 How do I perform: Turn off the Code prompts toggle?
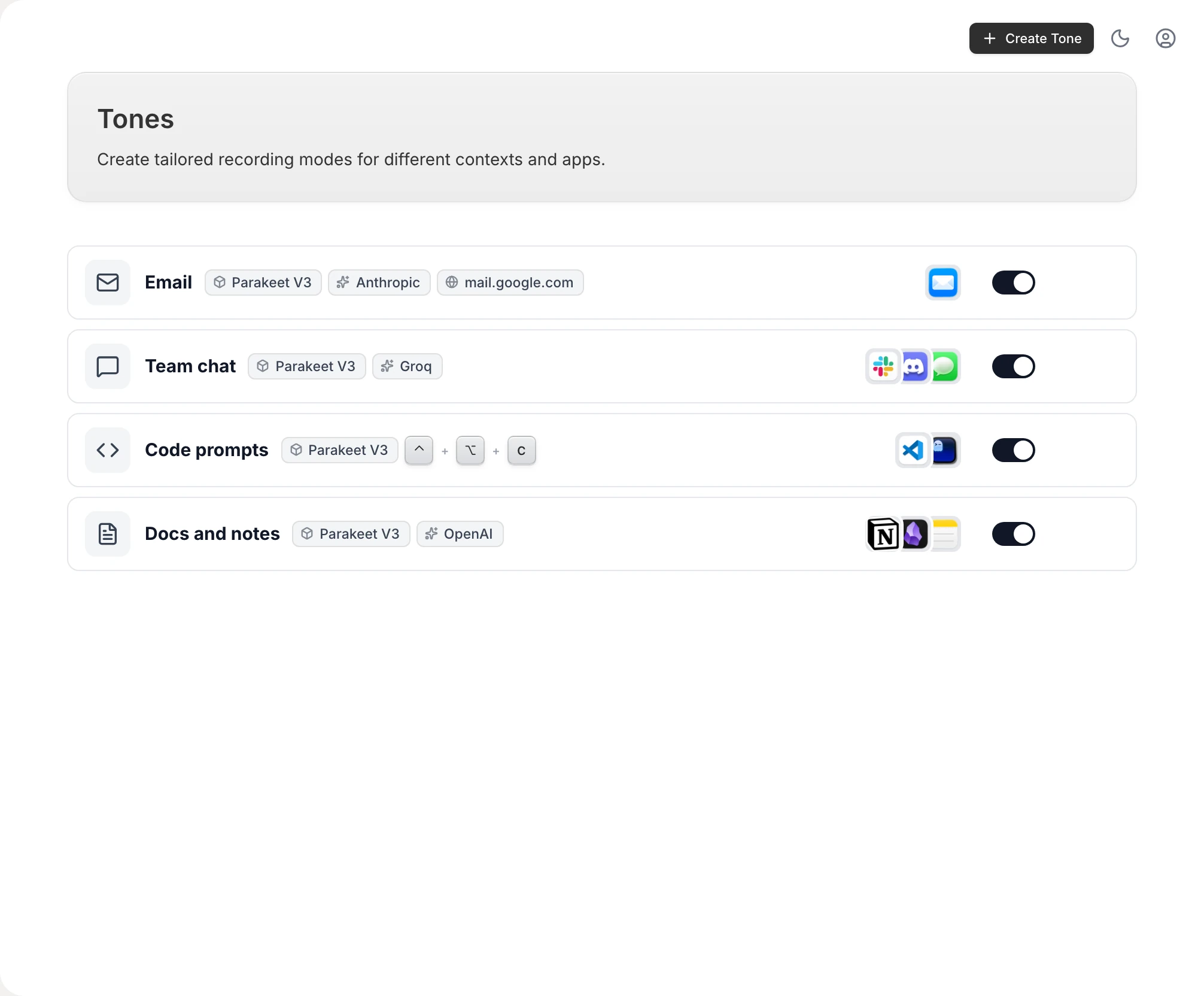tap(1013, 450)
